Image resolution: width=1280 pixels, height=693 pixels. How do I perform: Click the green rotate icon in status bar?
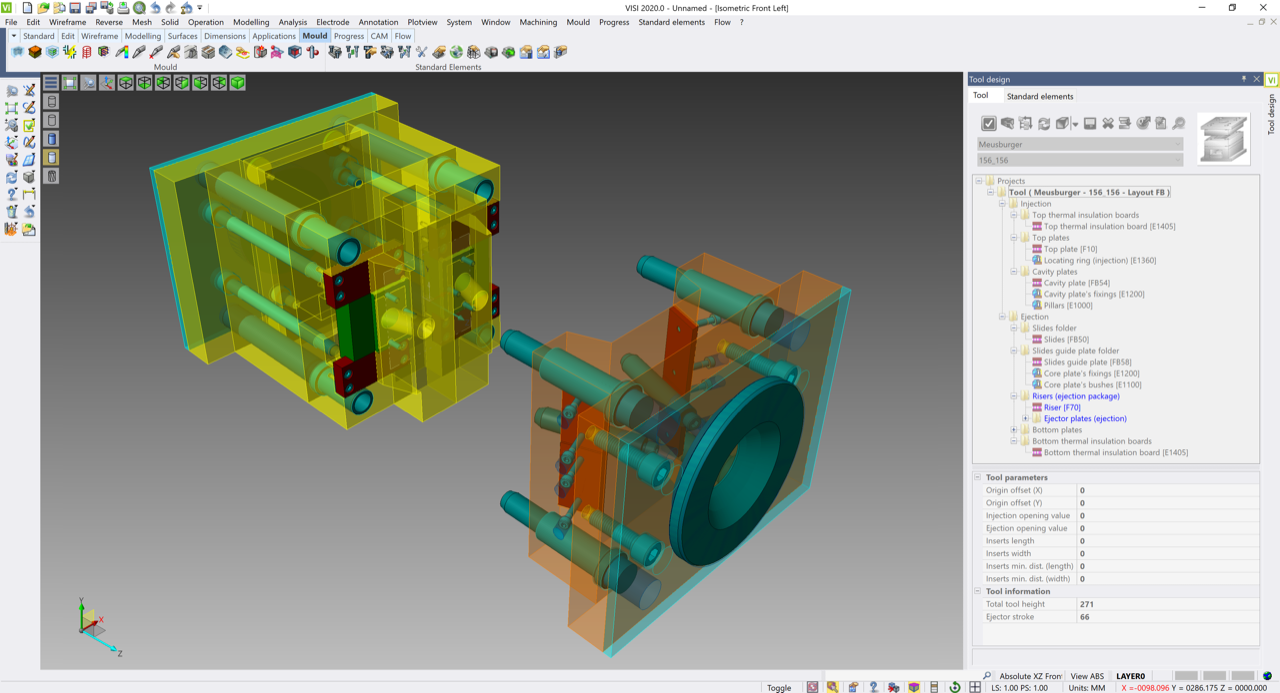click(x=954, y=687)
